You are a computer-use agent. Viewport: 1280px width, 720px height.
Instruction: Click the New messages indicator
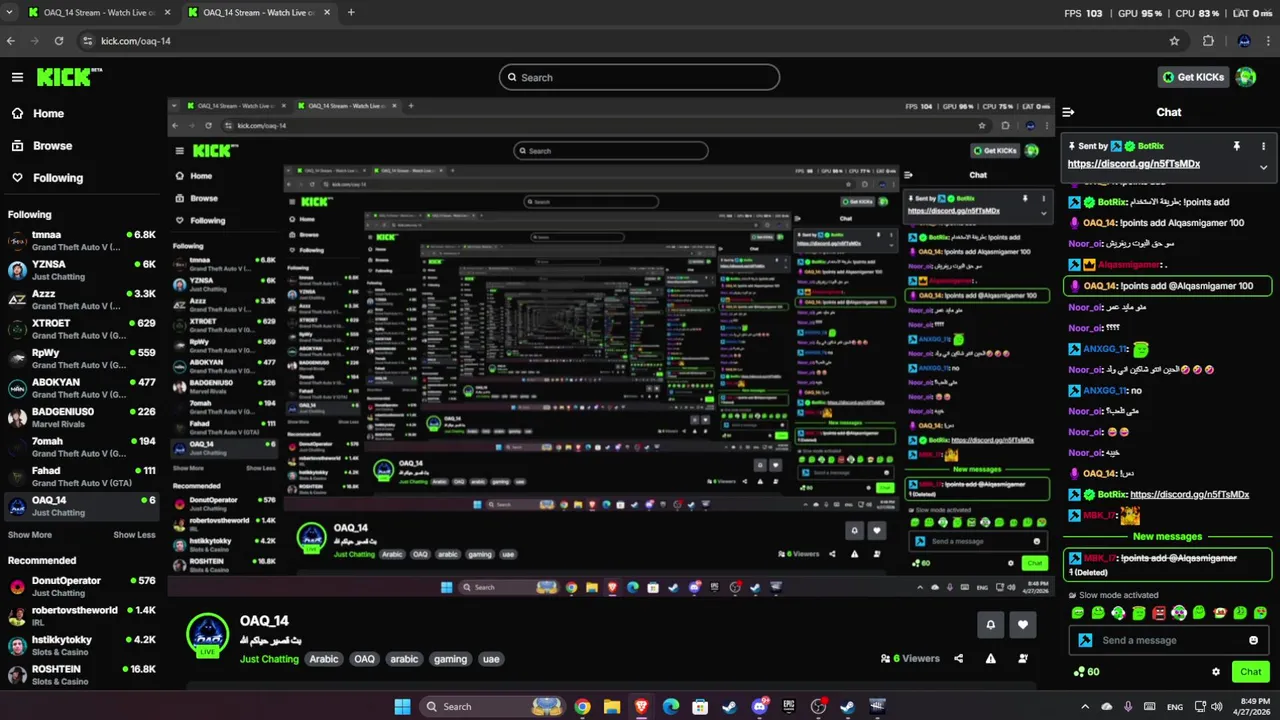1167,537
